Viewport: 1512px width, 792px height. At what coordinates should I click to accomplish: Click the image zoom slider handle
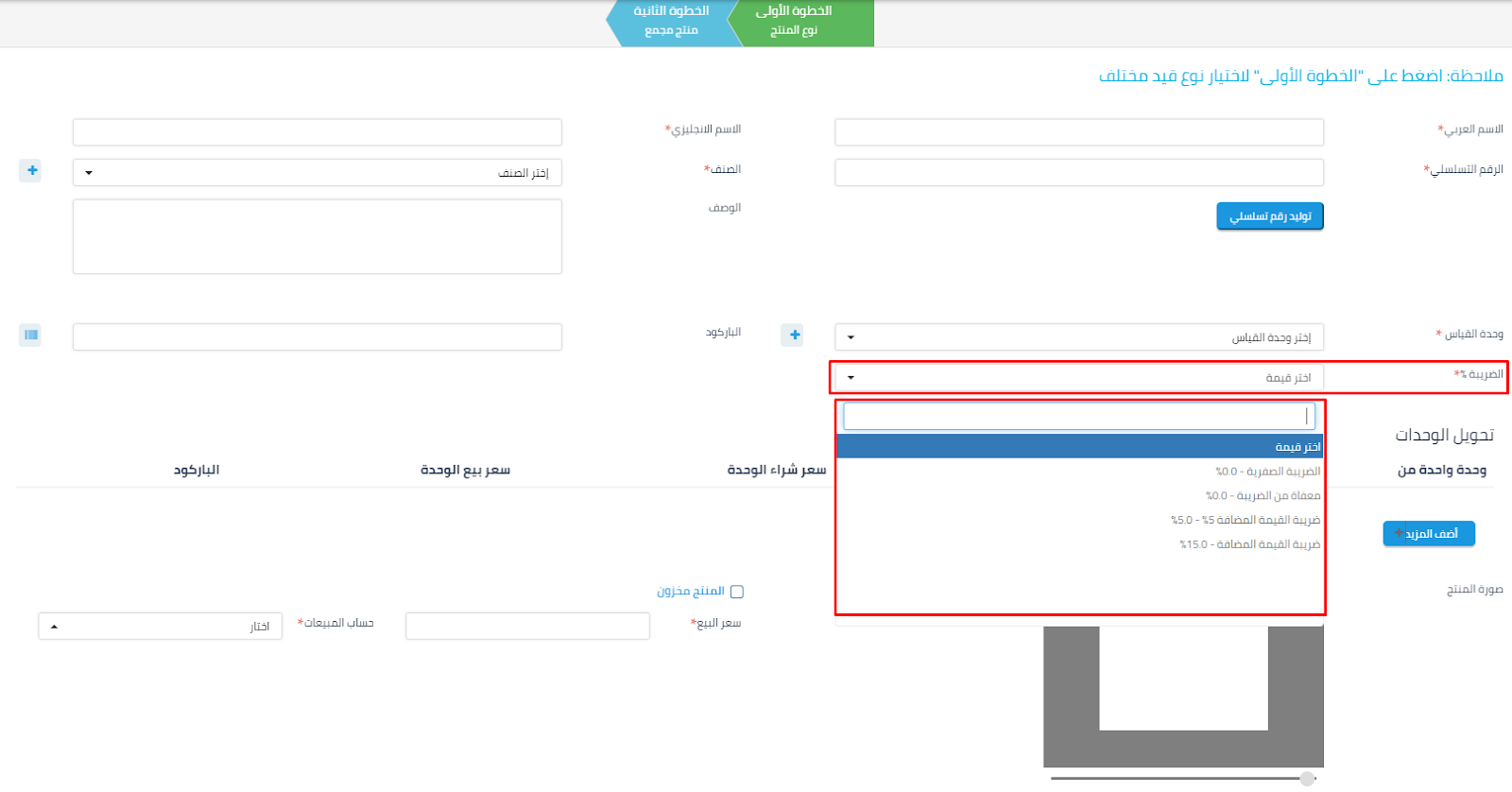pos(1306,779)
